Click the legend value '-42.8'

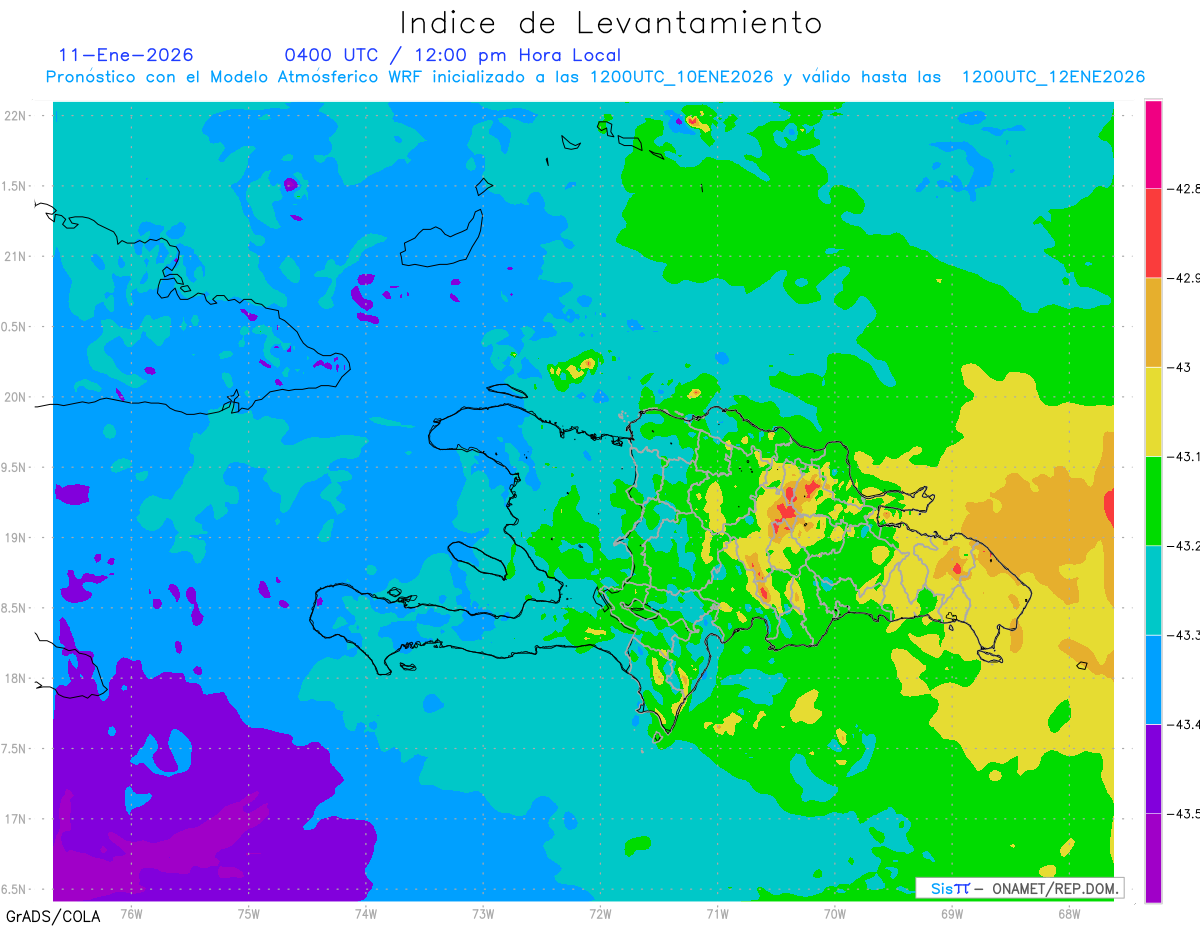(1184, 188)
